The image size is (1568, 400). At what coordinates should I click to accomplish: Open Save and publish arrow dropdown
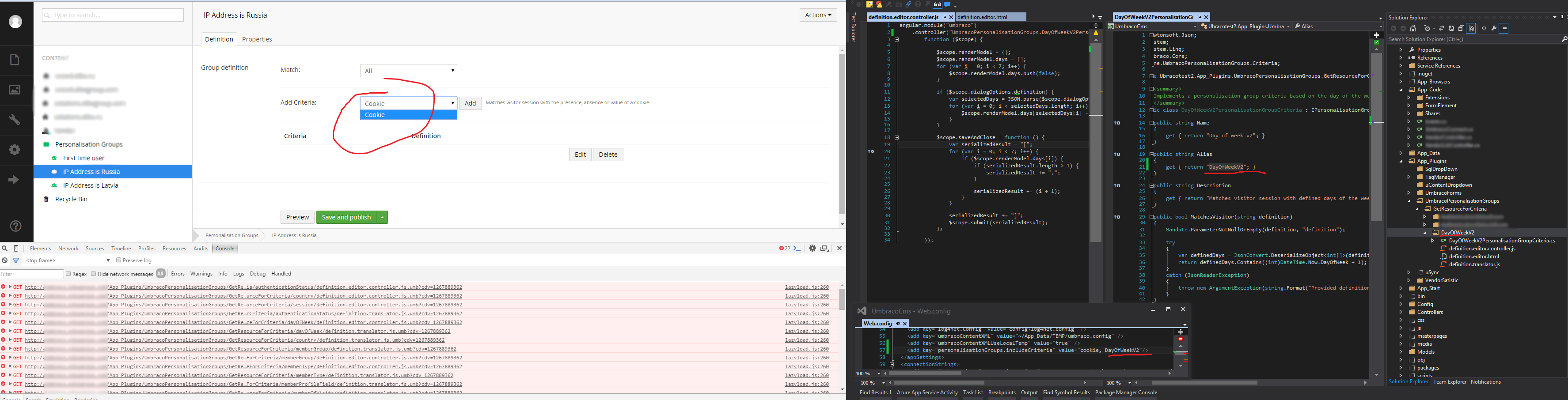click(x=382, y=218)
